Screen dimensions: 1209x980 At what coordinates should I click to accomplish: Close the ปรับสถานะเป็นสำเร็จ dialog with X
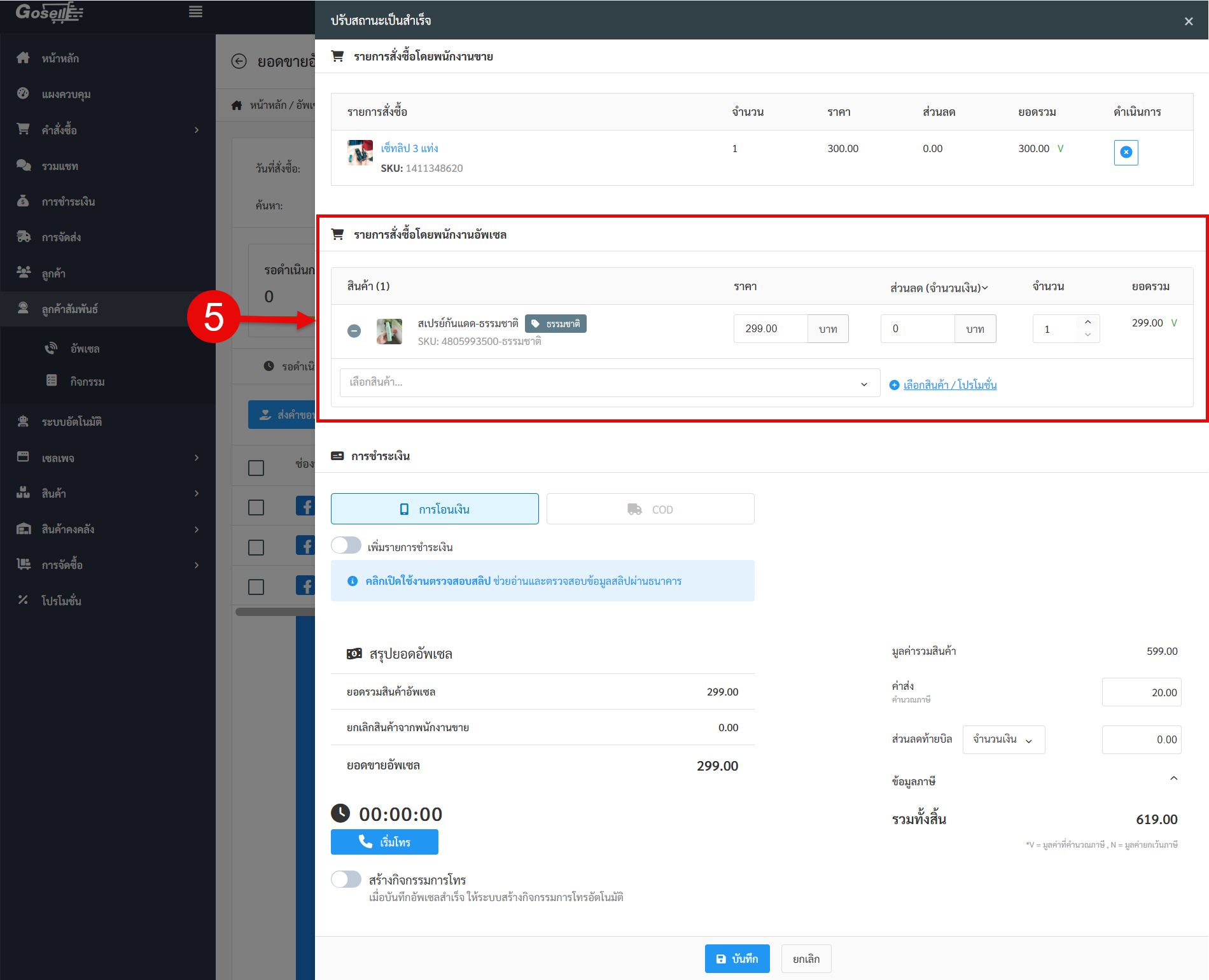pos(1188,21)
